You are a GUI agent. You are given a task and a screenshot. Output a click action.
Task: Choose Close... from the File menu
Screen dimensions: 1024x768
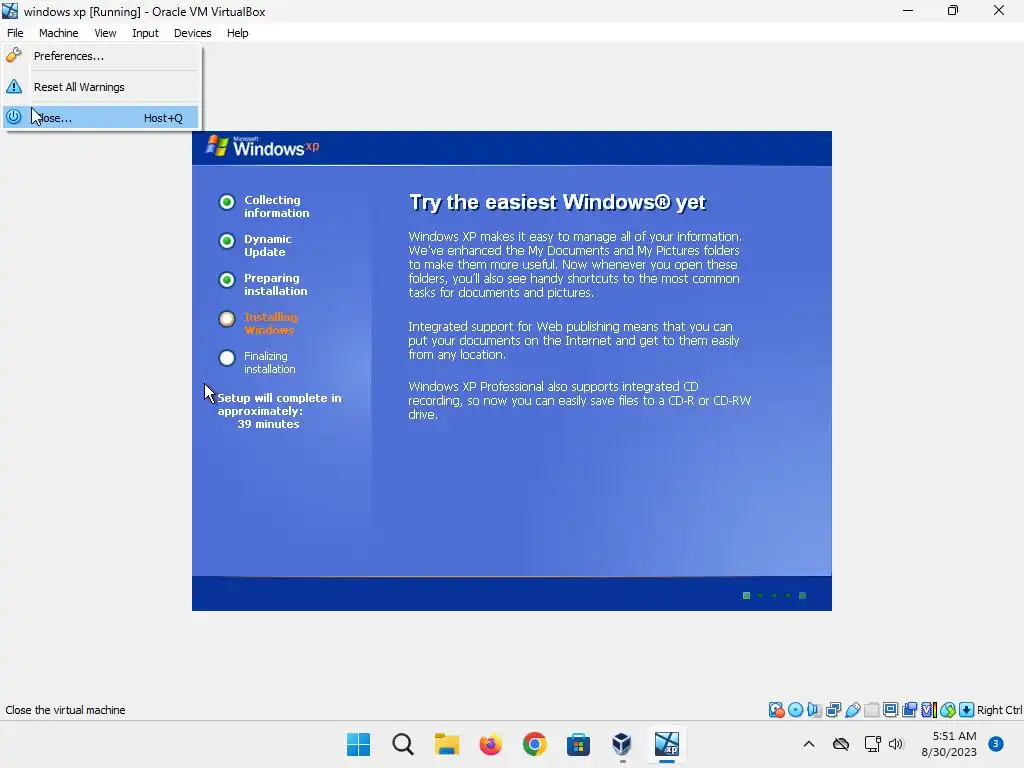point(101,118)
